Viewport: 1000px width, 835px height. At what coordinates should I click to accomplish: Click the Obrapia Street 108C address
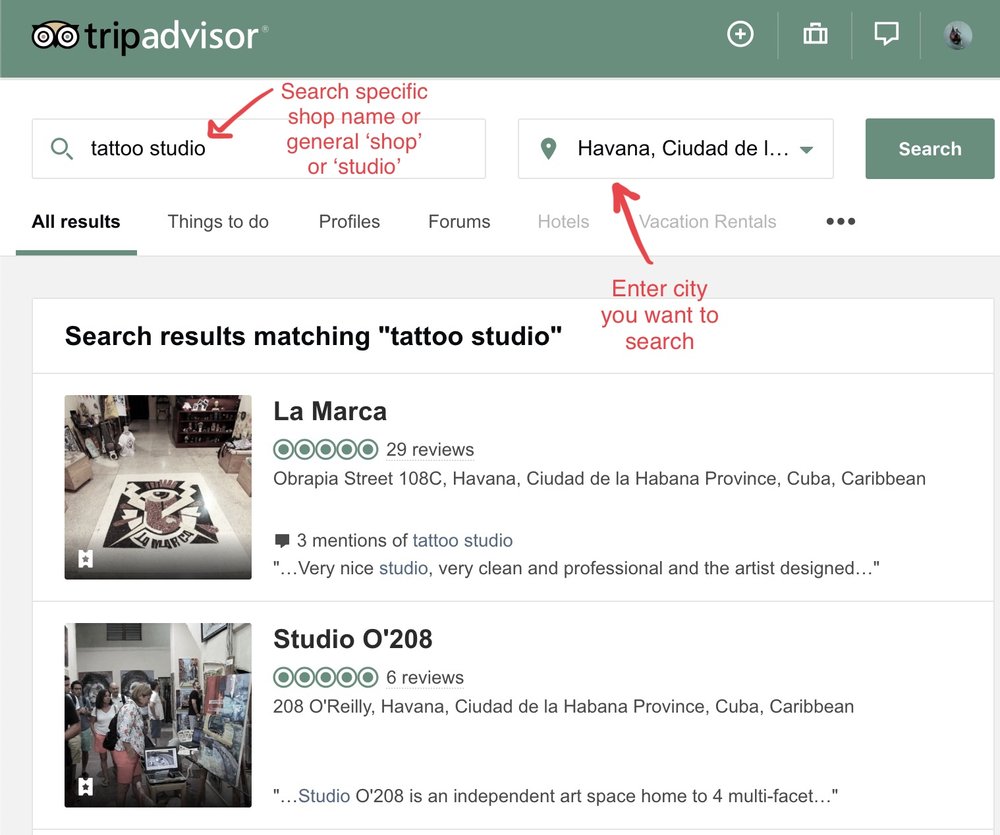pyautogui.click(x=599, y=478)
